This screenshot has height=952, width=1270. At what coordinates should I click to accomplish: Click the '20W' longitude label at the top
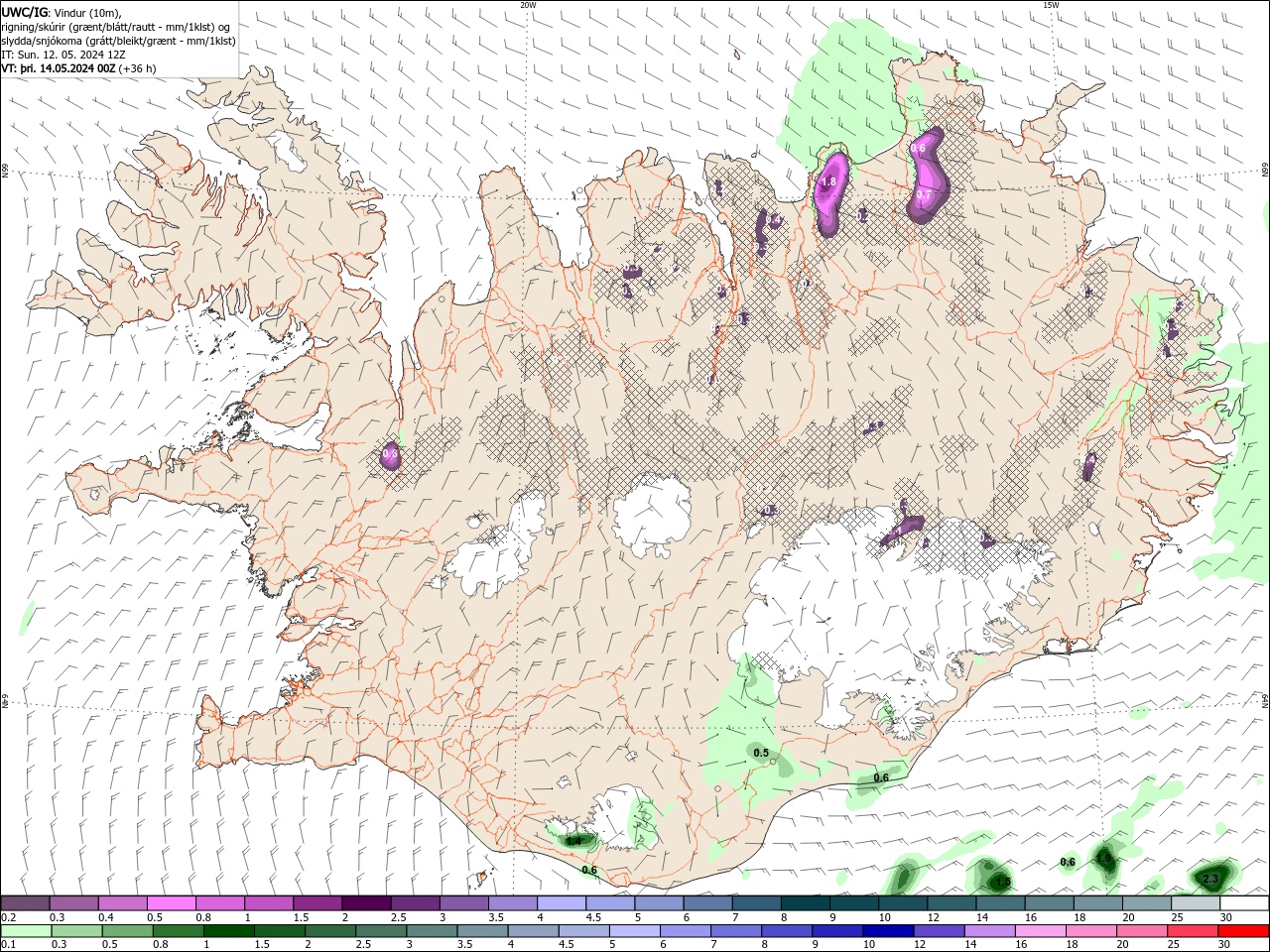click(528, 4)
